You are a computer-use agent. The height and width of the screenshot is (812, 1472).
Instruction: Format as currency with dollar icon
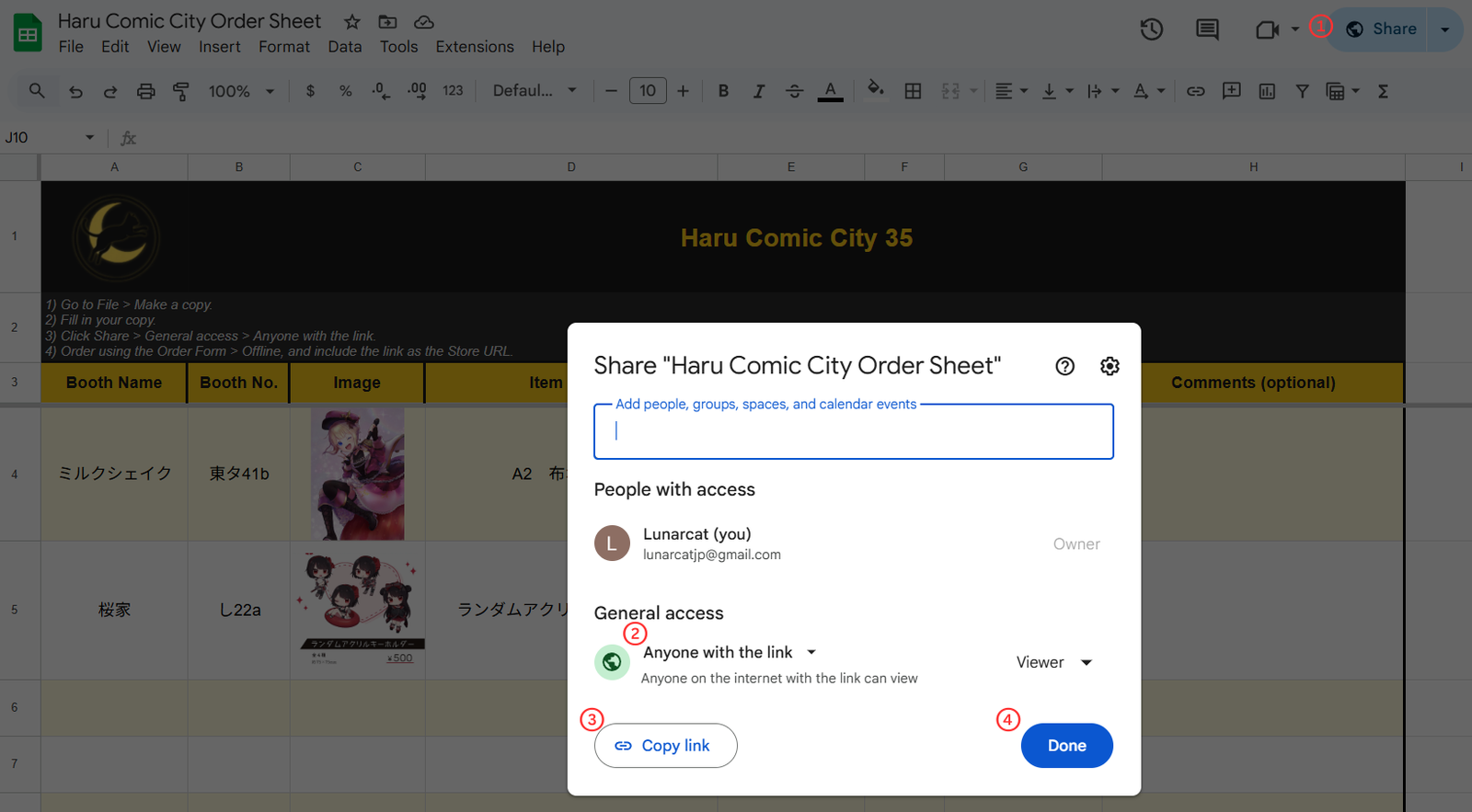click(311, 91)
